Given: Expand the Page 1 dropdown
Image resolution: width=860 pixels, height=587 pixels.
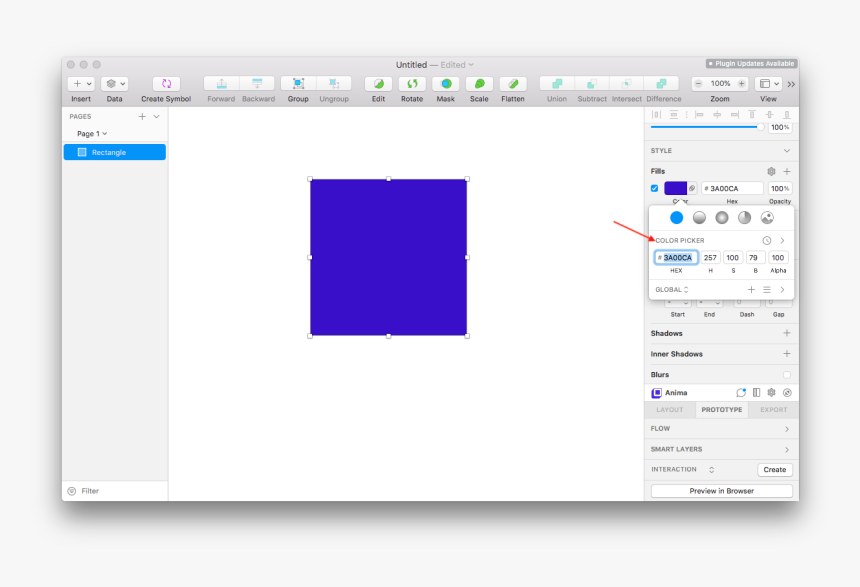Looking at the screenshot, I should (92, 133).
